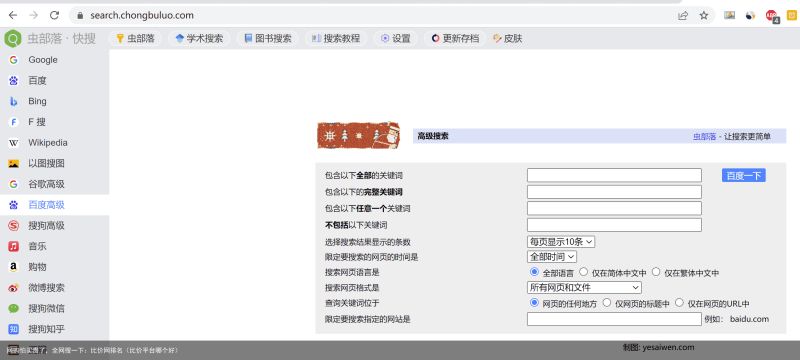Click the 不包括 keywords input field

[614, 225]
